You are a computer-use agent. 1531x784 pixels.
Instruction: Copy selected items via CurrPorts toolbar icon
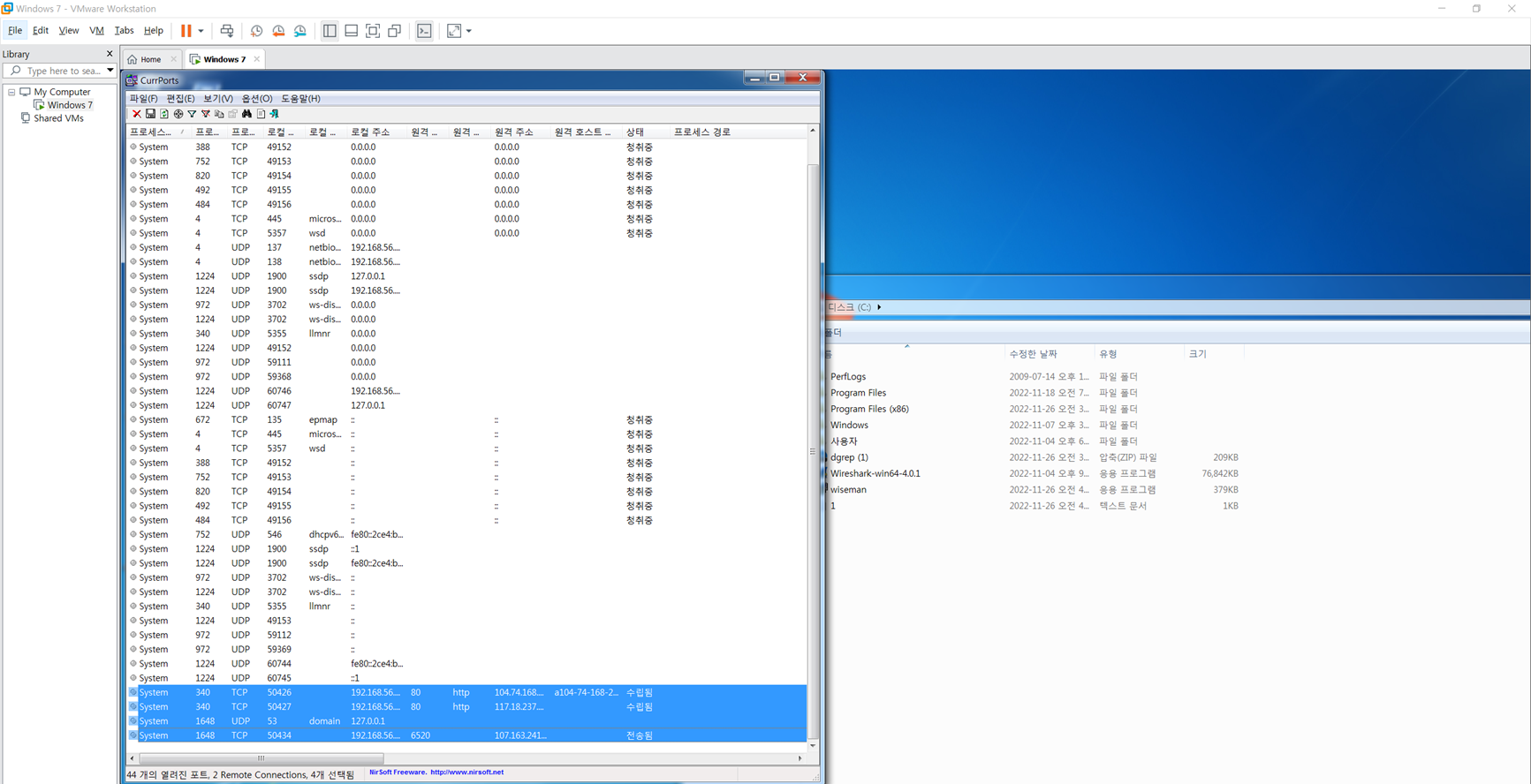[219, 114]
